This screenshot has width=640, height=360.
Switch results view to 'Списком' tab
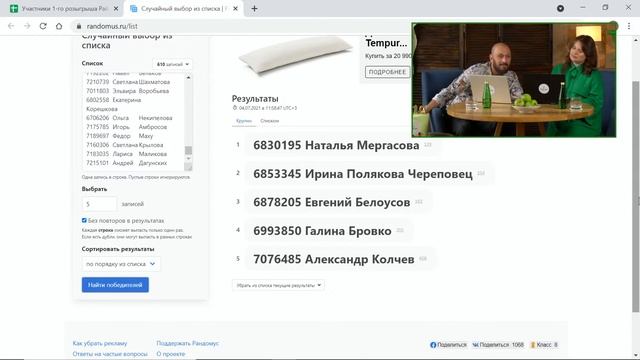click(x=269, y=121)
